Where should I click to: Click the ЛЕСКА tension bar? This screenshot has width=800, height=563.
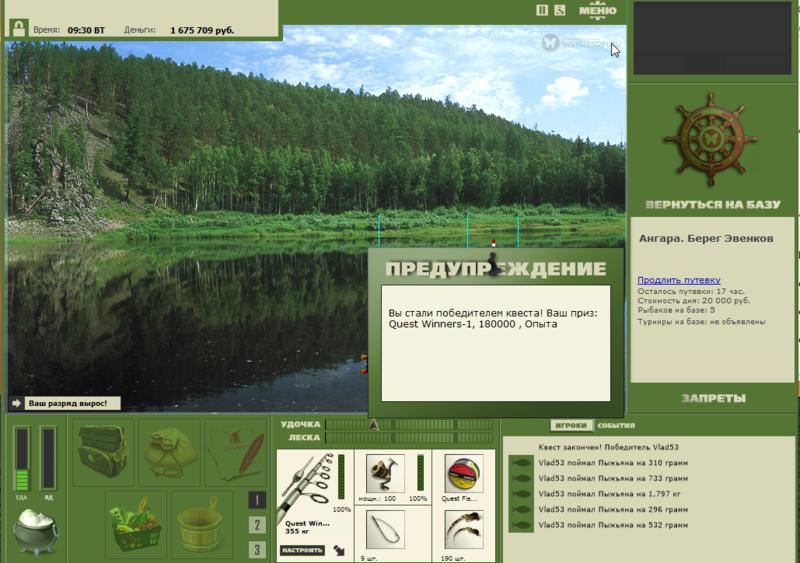tap(409, 437)
